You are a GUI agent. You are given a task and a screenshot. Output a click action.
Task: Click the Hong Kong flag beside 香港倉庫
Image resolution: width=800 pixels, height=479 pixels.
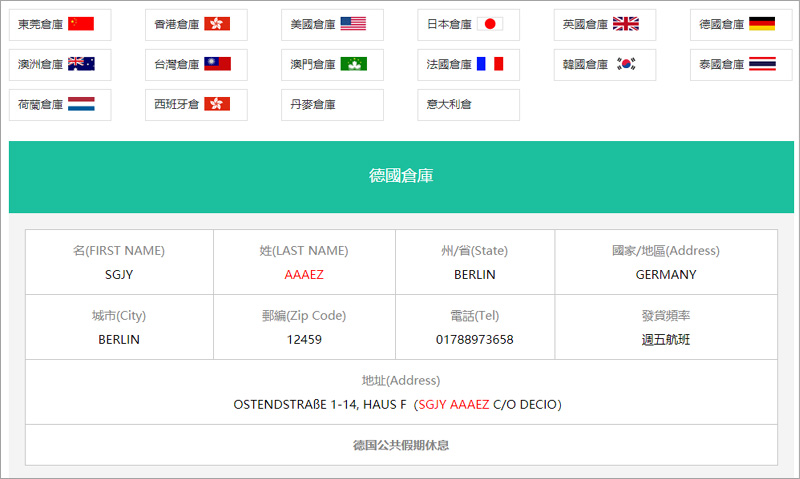point(217,24)
